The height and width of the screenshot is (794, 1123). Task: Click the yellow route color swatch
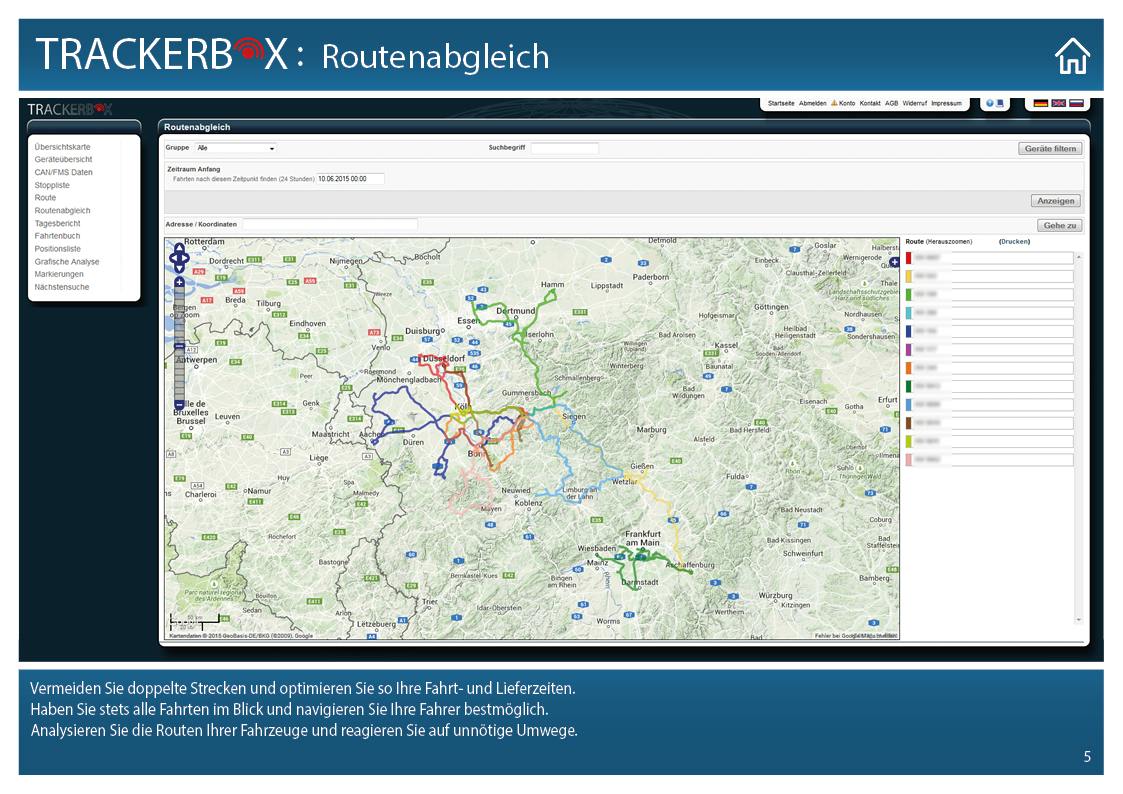pyautogui.click(x=909, y=276)
